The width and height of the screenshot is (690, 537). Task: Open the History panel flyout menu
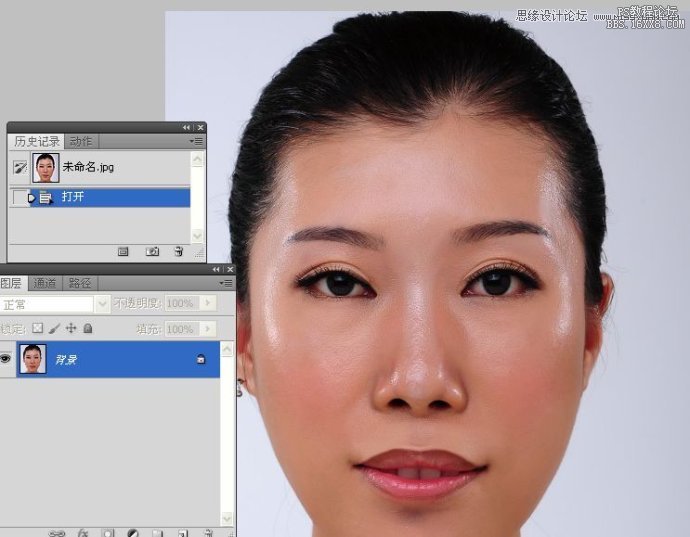(197, 142)
